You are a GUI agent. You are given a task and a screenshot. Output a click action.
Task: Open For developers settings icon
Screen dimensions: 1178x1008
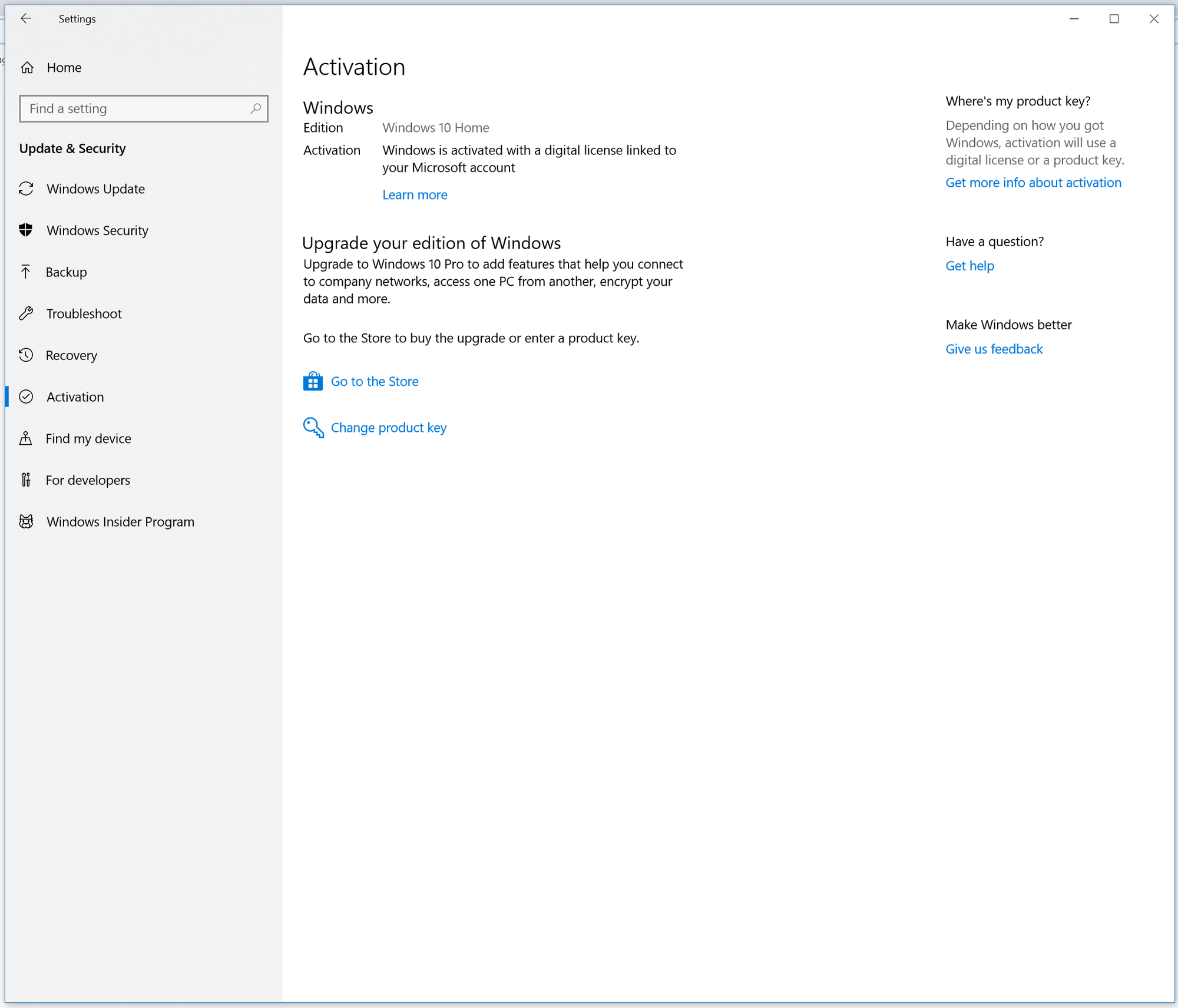tap(28, 480)
